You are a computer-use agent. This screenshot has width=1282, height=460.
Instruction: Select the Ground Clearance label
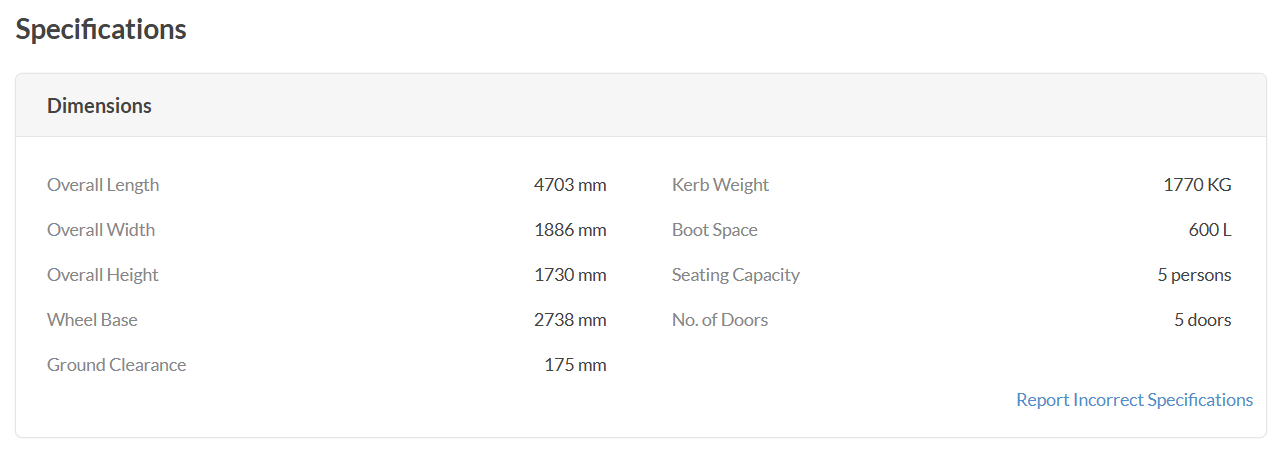pos(116,365)
